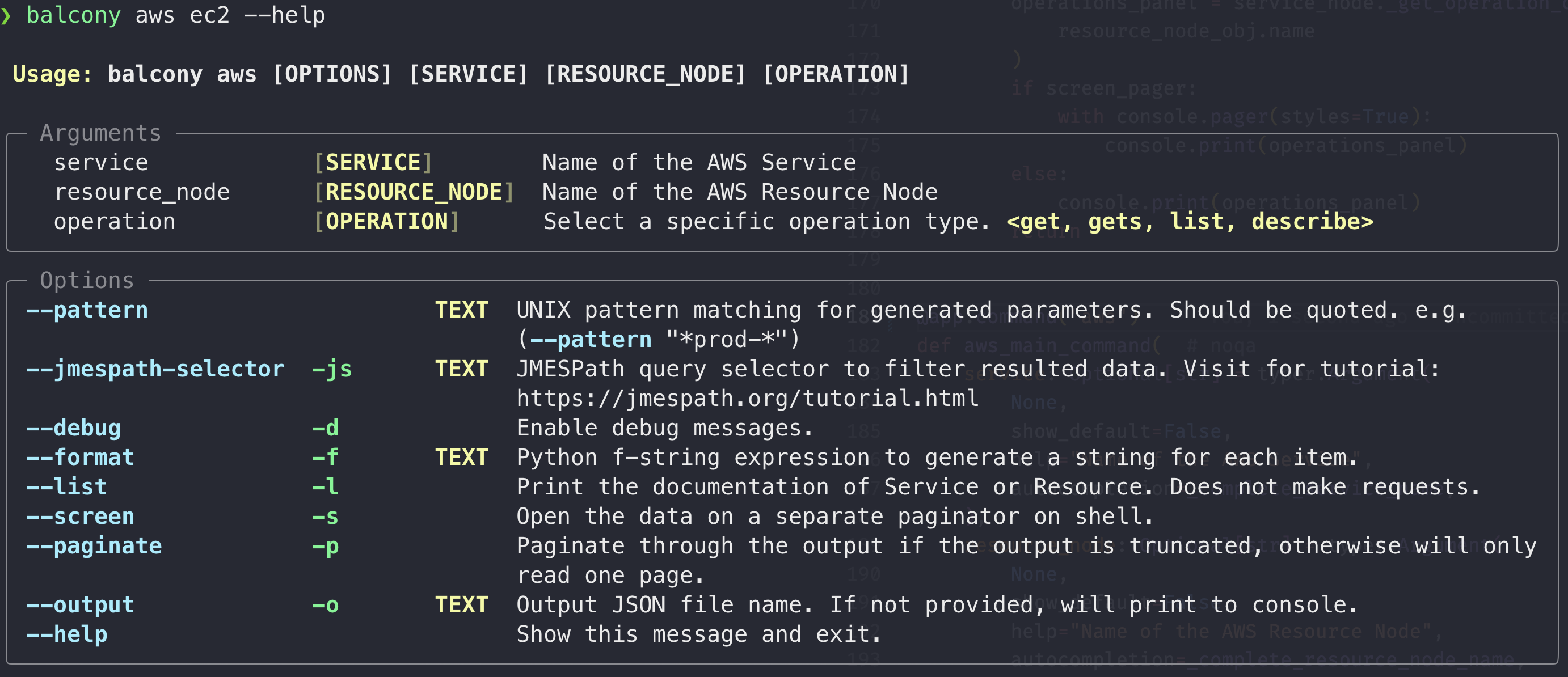Click the '-js' short flag

click(332, 369)
